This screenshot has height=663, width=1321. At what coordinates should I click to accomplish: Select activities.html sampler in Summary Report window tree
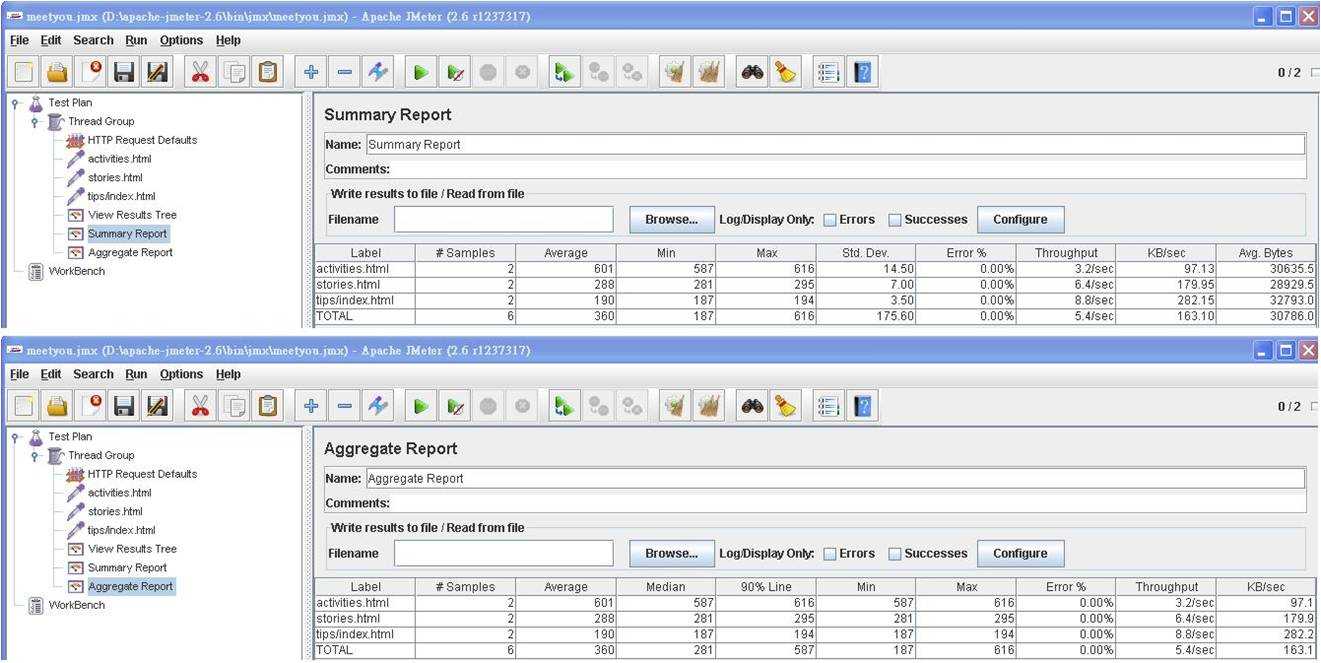point(120,159)
